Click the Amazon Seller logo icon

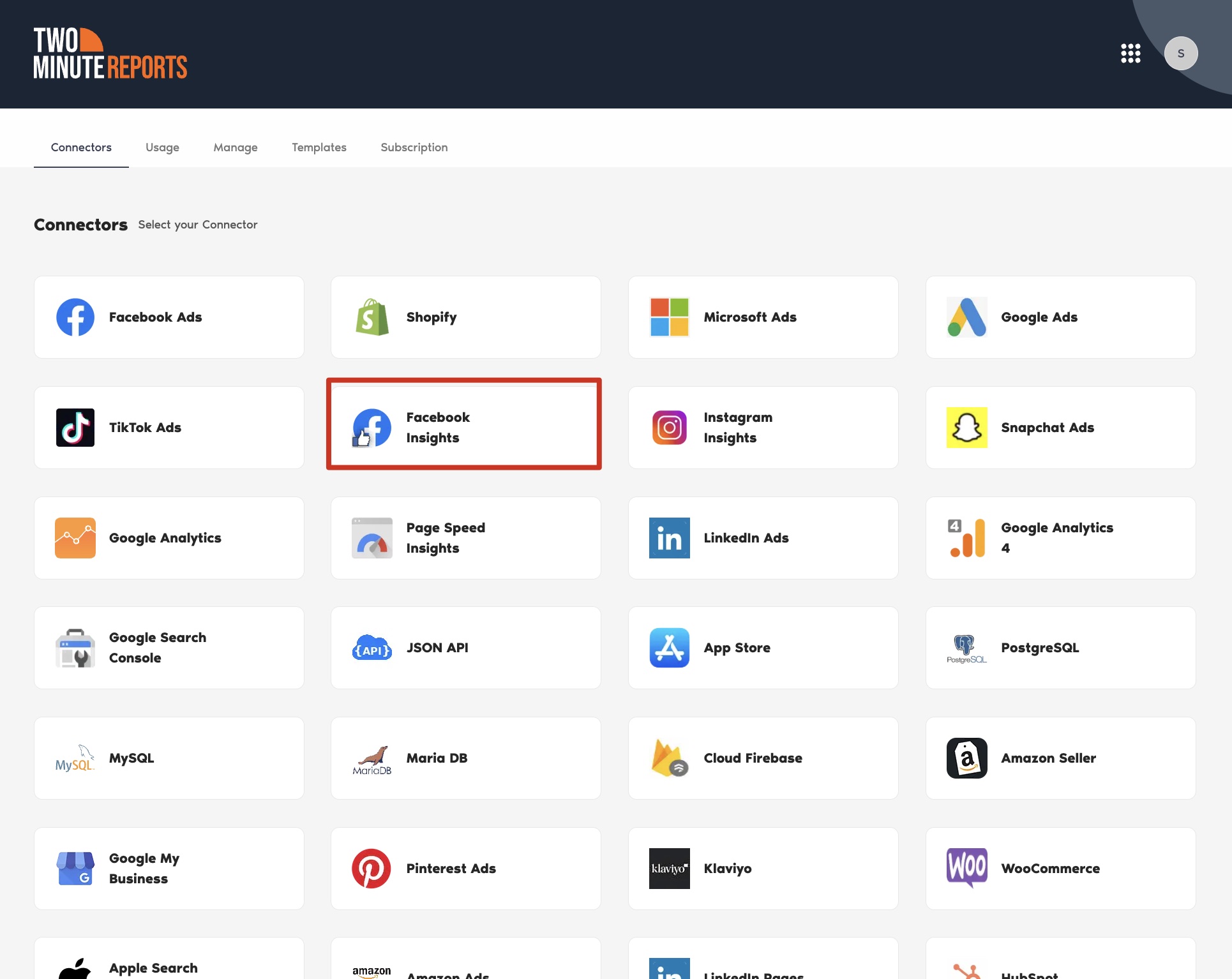click(967, 758)
